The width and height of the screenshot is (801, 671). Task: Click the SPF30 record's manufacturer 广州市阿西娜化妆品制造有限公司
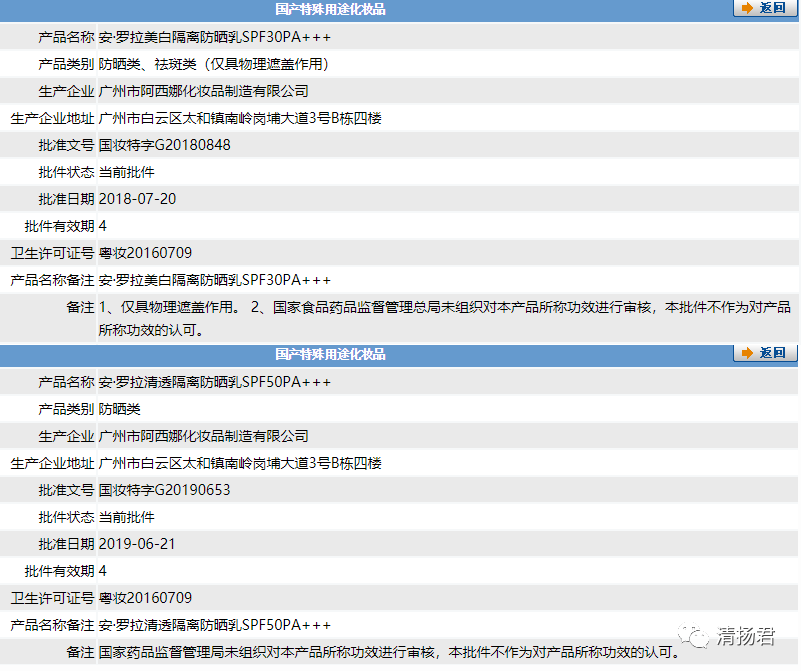(204, 91)
